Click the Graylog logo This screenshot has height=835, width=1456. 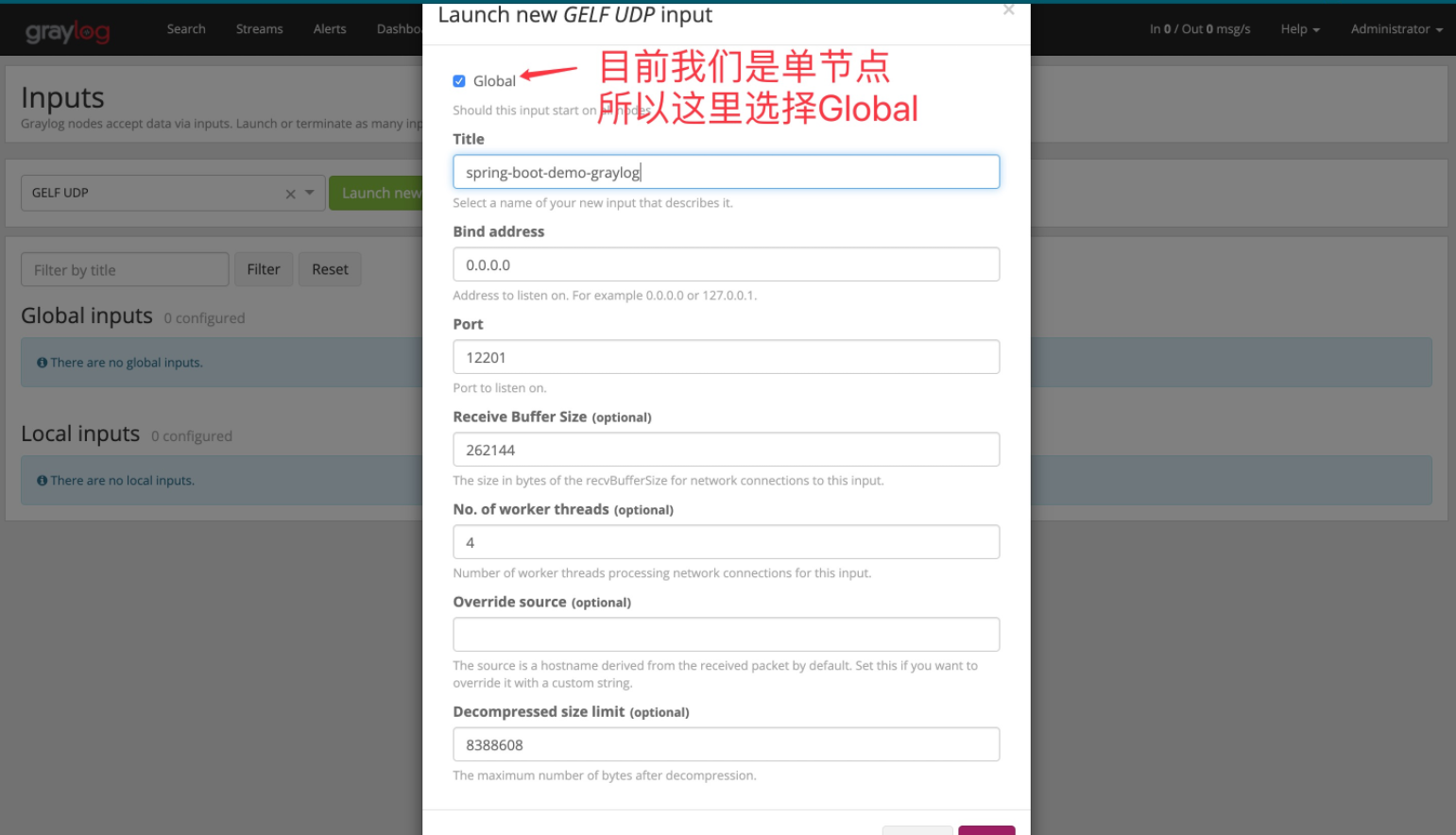pos(67,29)
